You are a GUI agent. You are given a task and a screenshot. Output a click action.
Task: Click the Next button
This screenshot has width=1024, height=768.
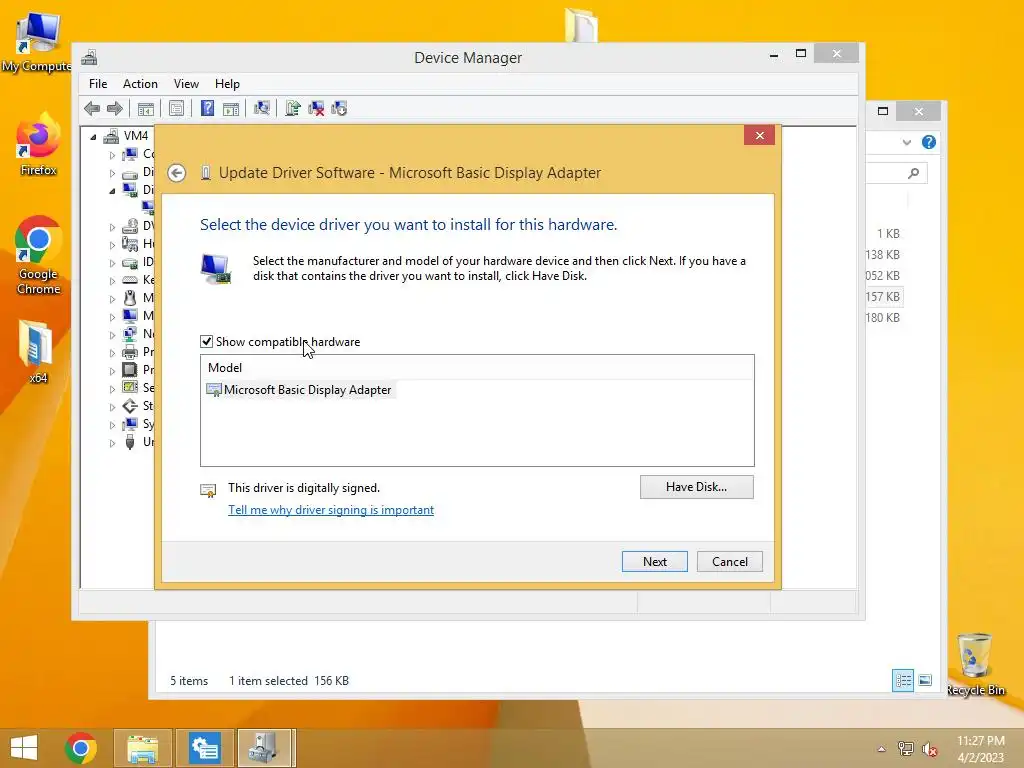654,562
